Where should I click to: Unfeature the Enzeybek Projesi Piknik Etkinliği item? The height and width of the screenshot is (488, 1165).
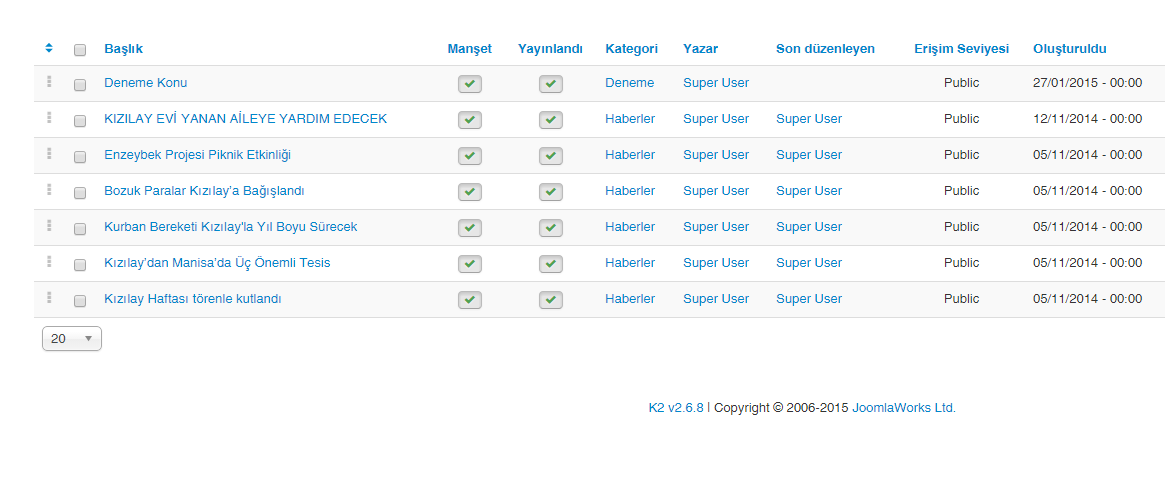(x=470, y=156)
